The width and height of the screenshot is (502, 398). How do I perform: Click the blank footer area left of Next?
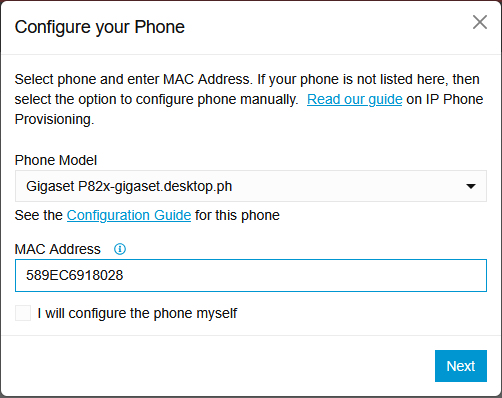click(217, 366)
